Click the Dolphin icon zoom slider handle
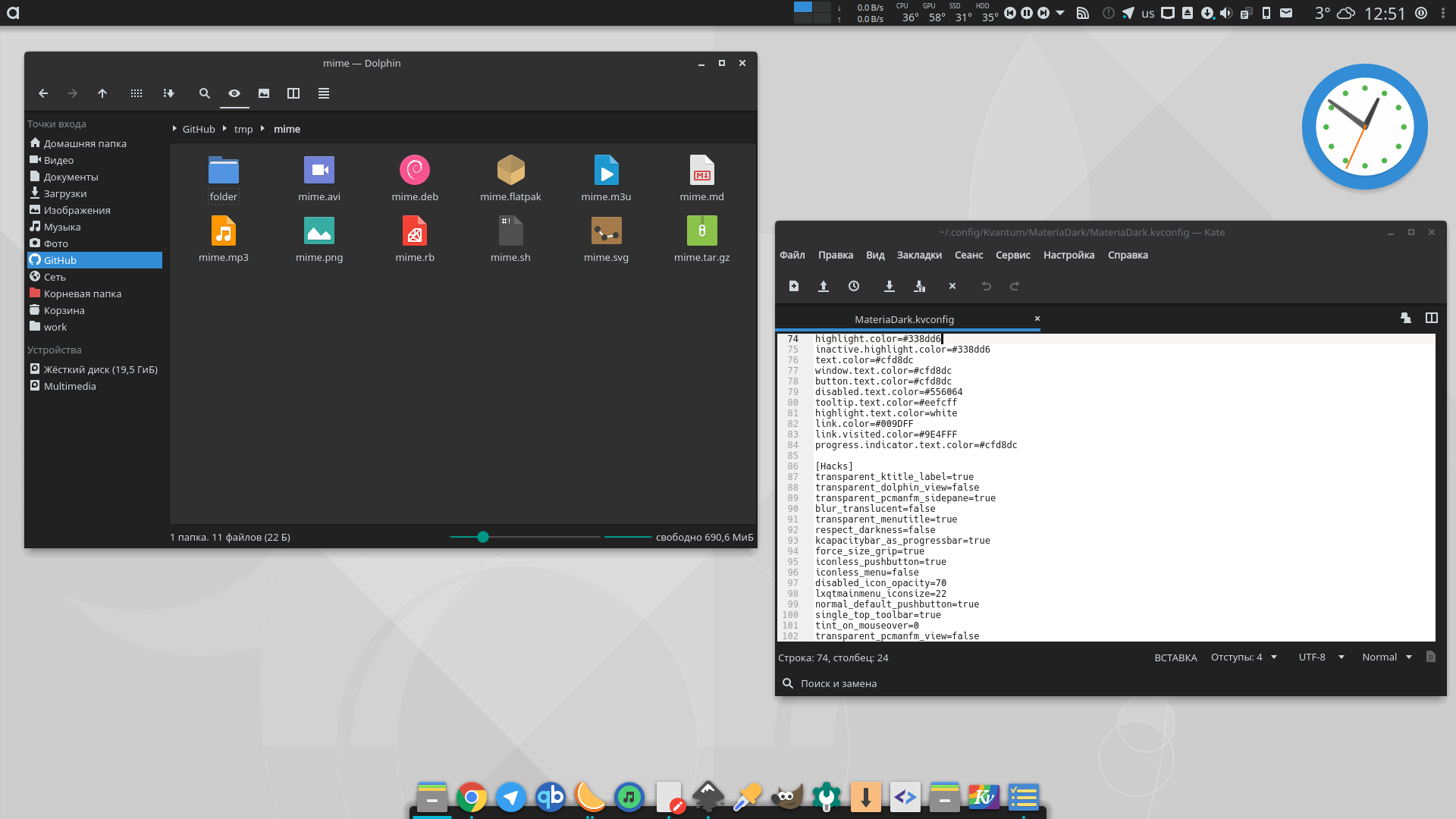This screenshot has width=1456, height=819. 483,537
